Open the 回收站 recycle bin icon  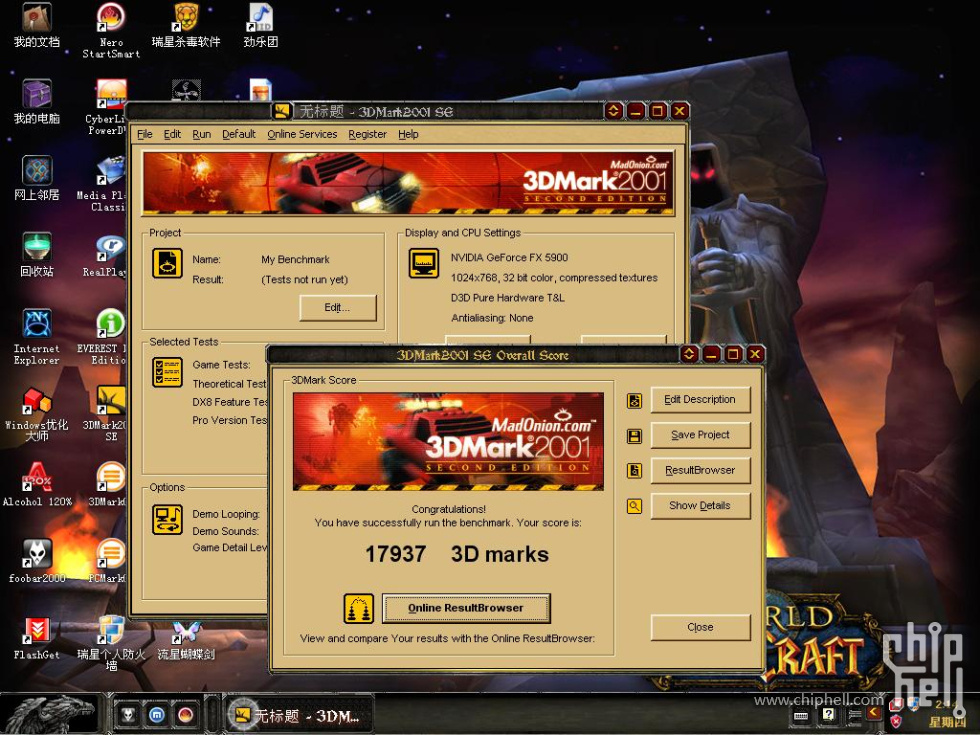coord(37,254)
